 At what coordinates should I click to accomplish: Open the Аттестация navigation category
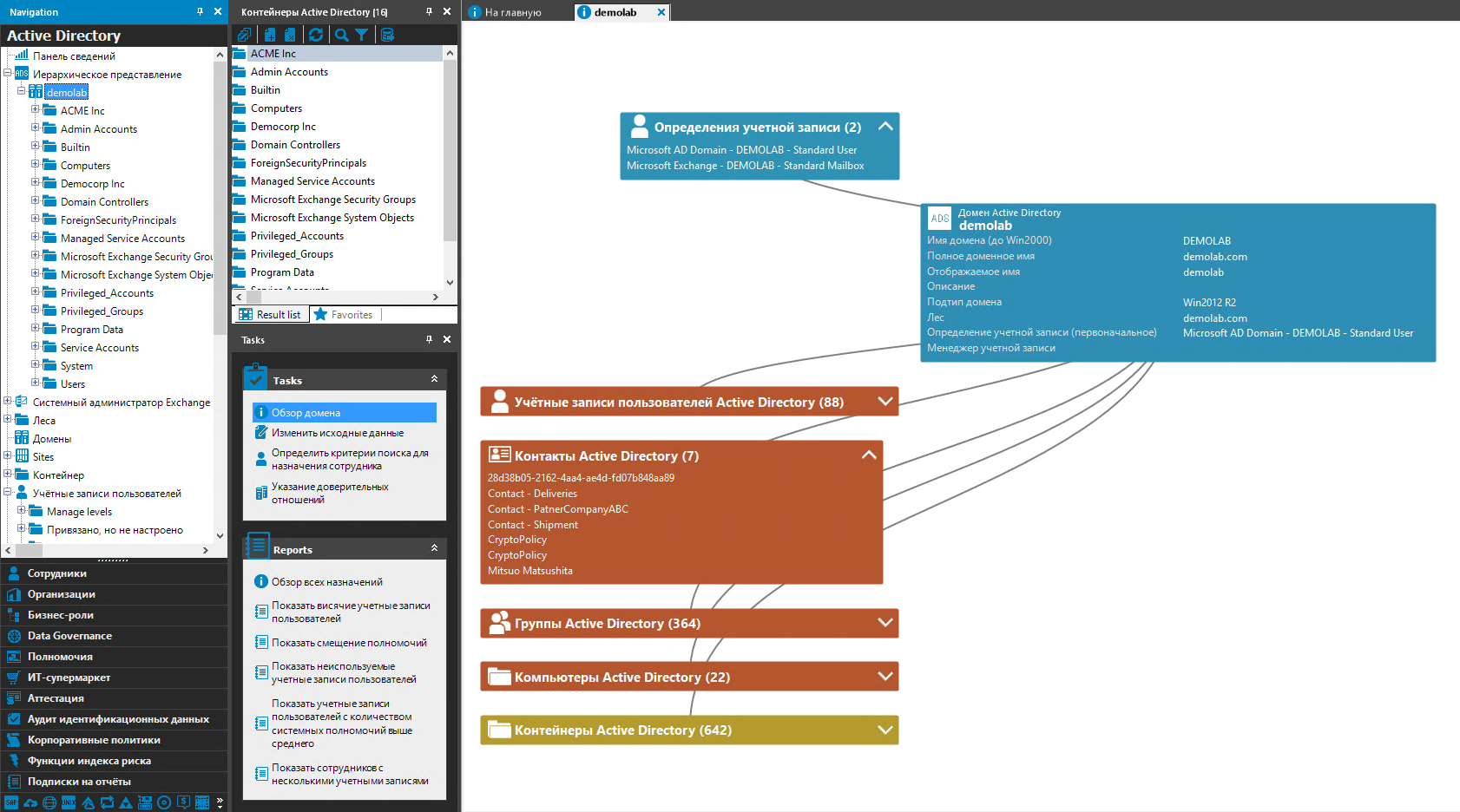coord(114,698)
